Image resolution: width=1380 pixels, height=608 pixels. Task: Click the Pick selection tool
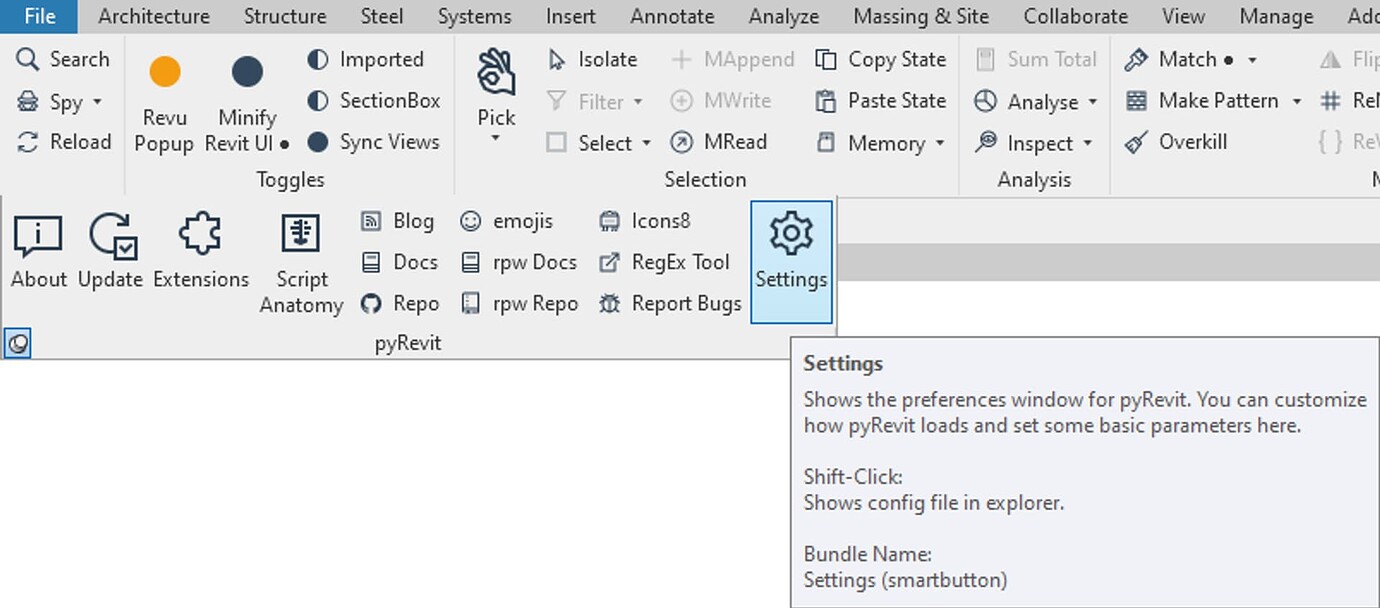[x=496, y=90]
